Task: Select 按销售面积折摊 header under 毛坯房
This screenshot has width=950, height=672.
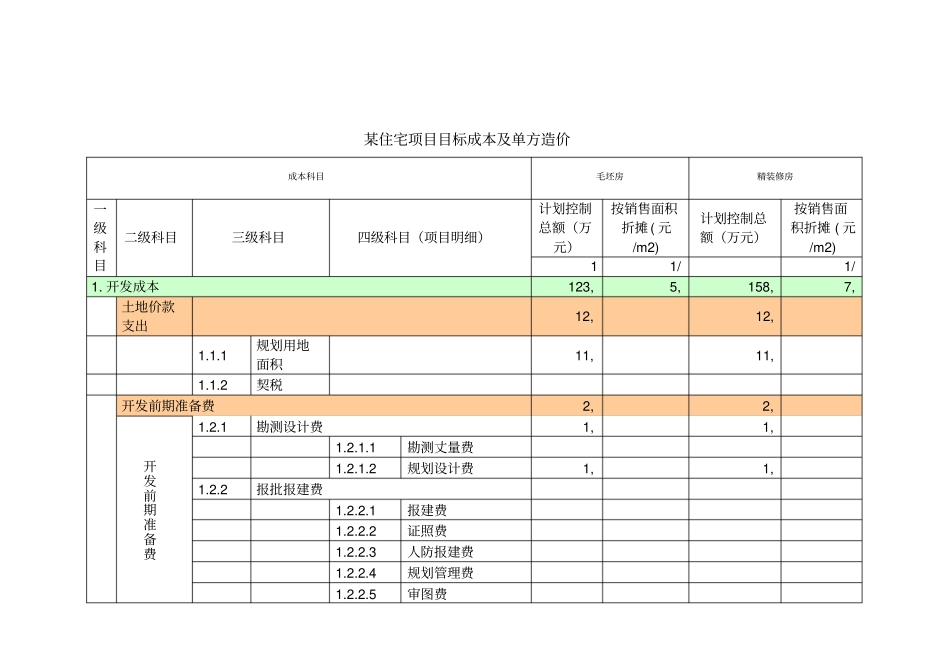Action: [645, 228]
